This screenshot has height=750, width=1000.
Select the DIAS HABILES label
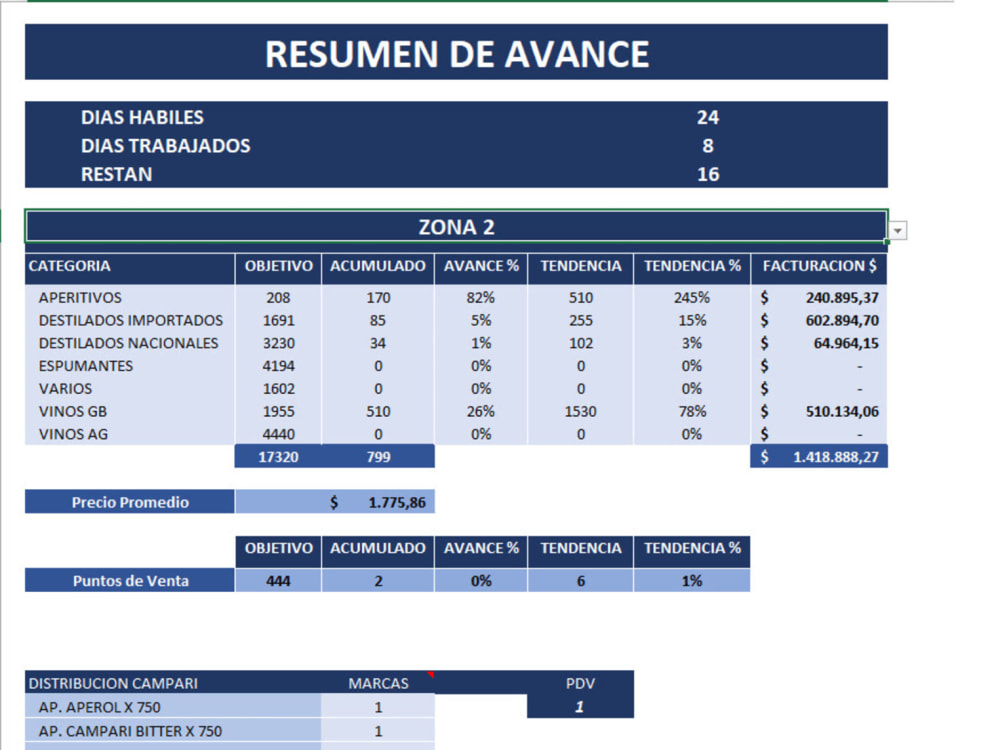[142, 117]
